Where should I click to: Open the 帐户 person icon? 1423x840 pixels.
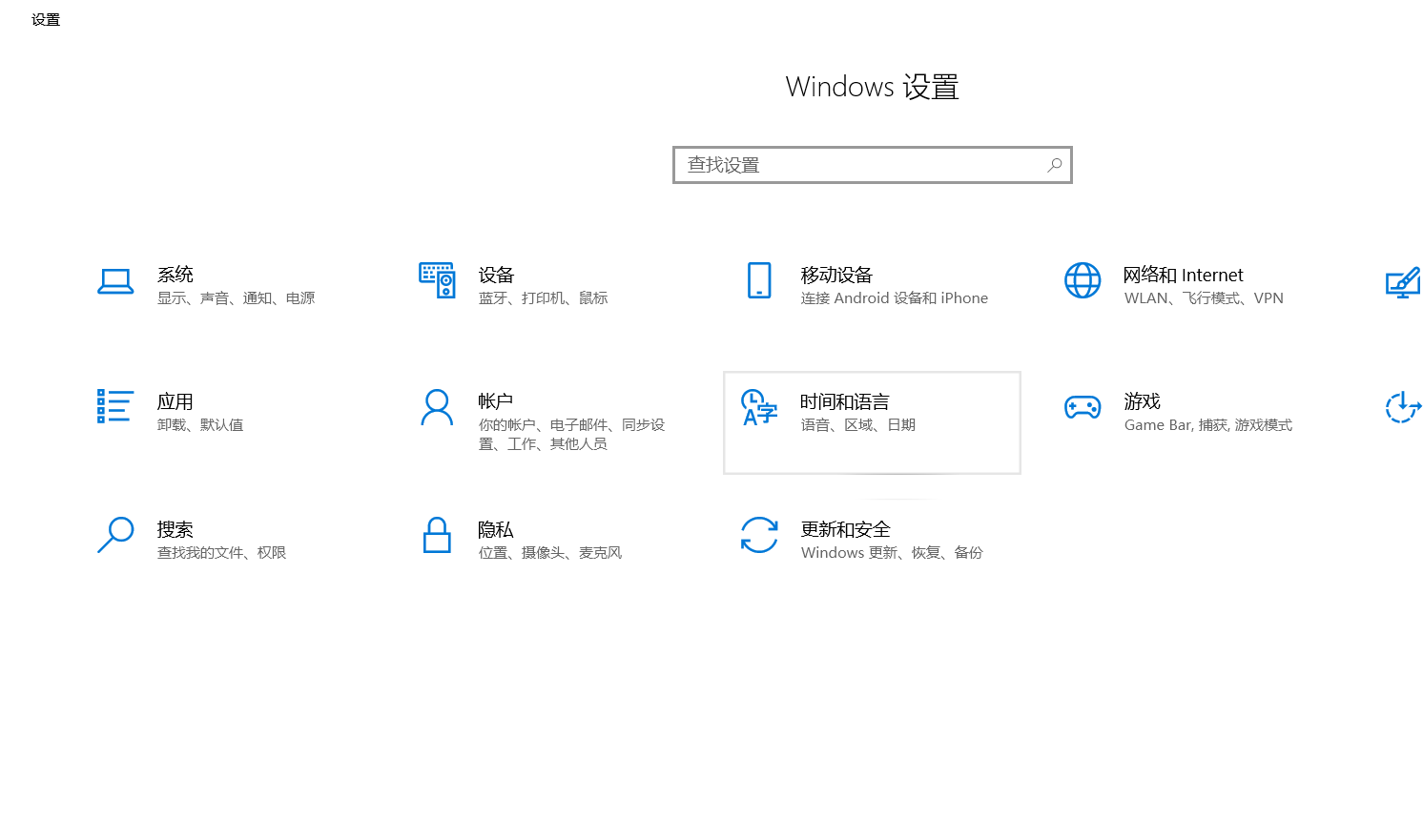click(x=437, y=407)
